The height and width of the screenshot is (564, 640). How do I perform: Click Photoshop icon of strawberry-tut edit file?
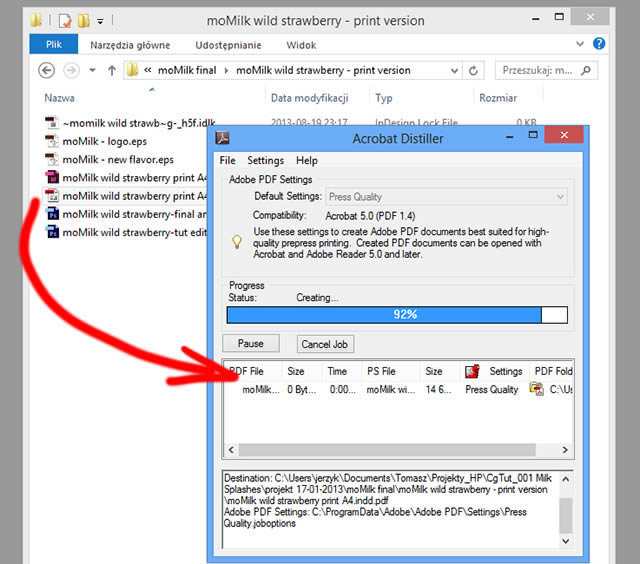point(52,232)
